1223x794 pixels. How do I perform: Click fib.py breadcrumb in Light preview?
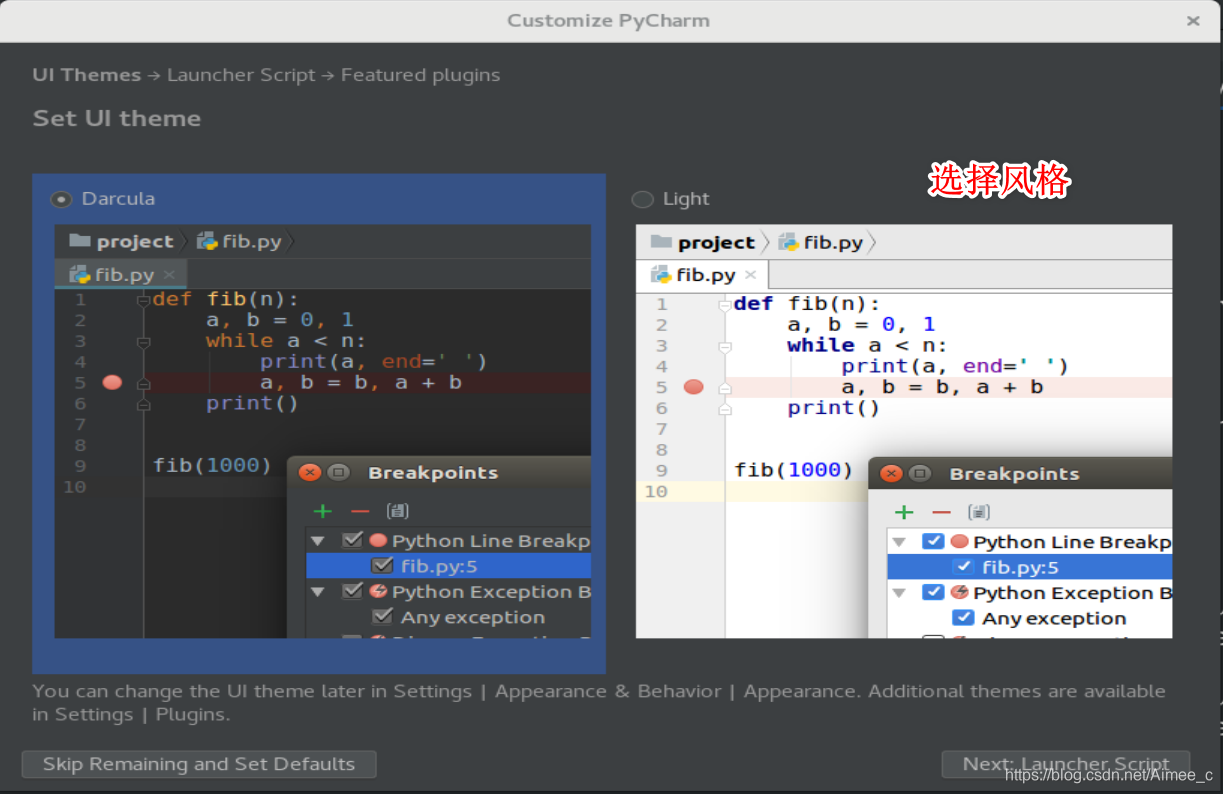point(821,242)
